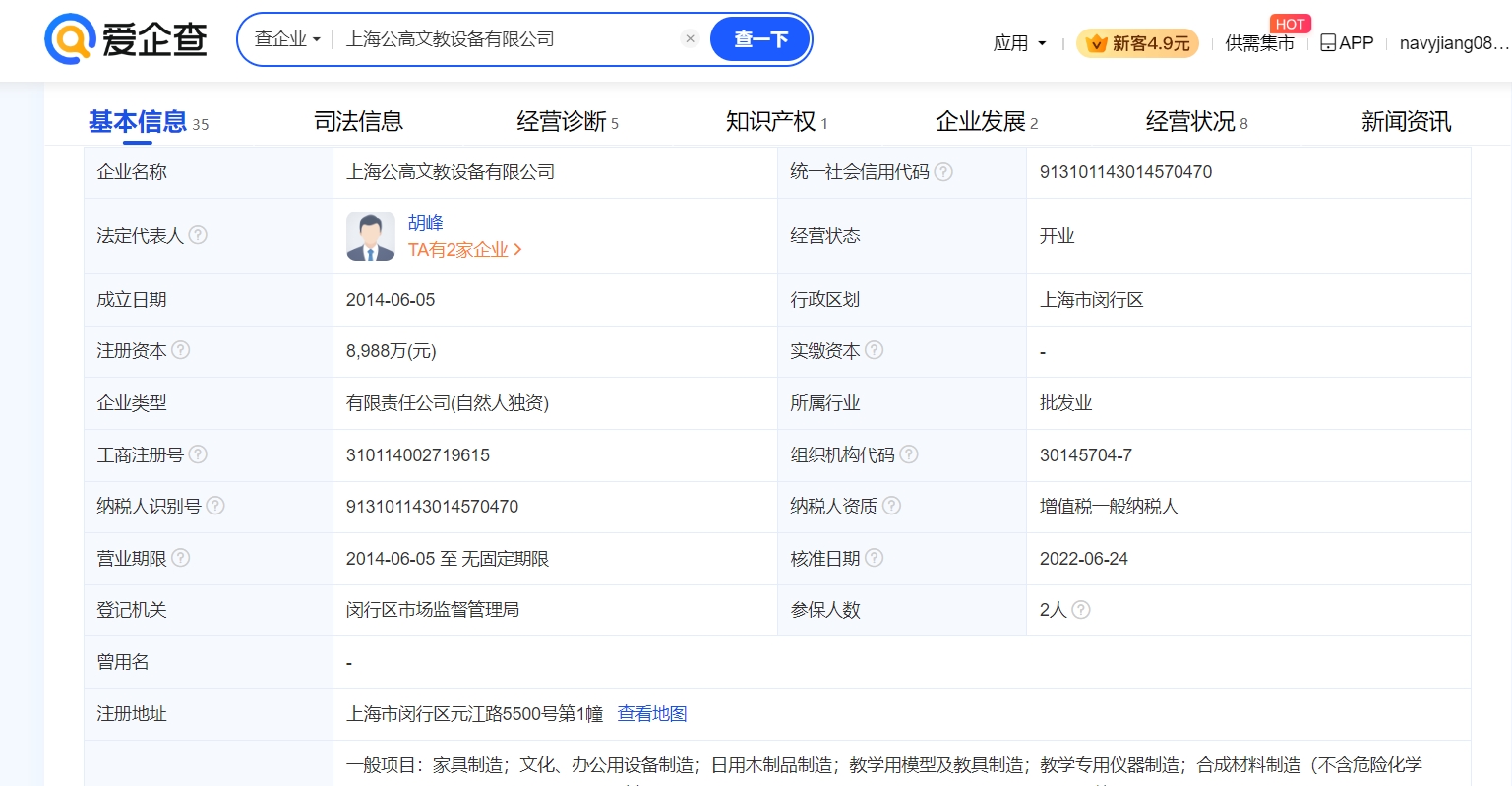This screenshot has width=1512, height=786.
Task: Open the 新客4.9元 promotion button
Action: point(1137,43)
